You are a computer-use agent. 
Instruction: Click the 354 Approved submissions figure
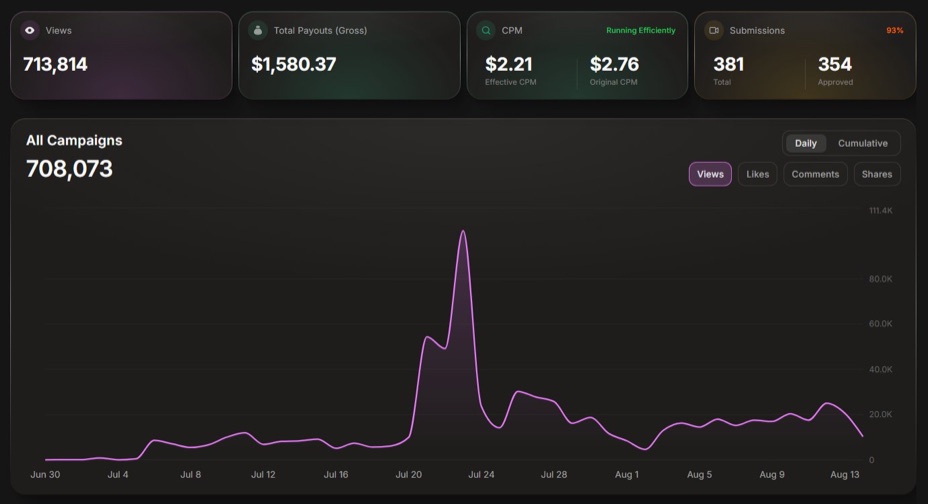[834, 64]
